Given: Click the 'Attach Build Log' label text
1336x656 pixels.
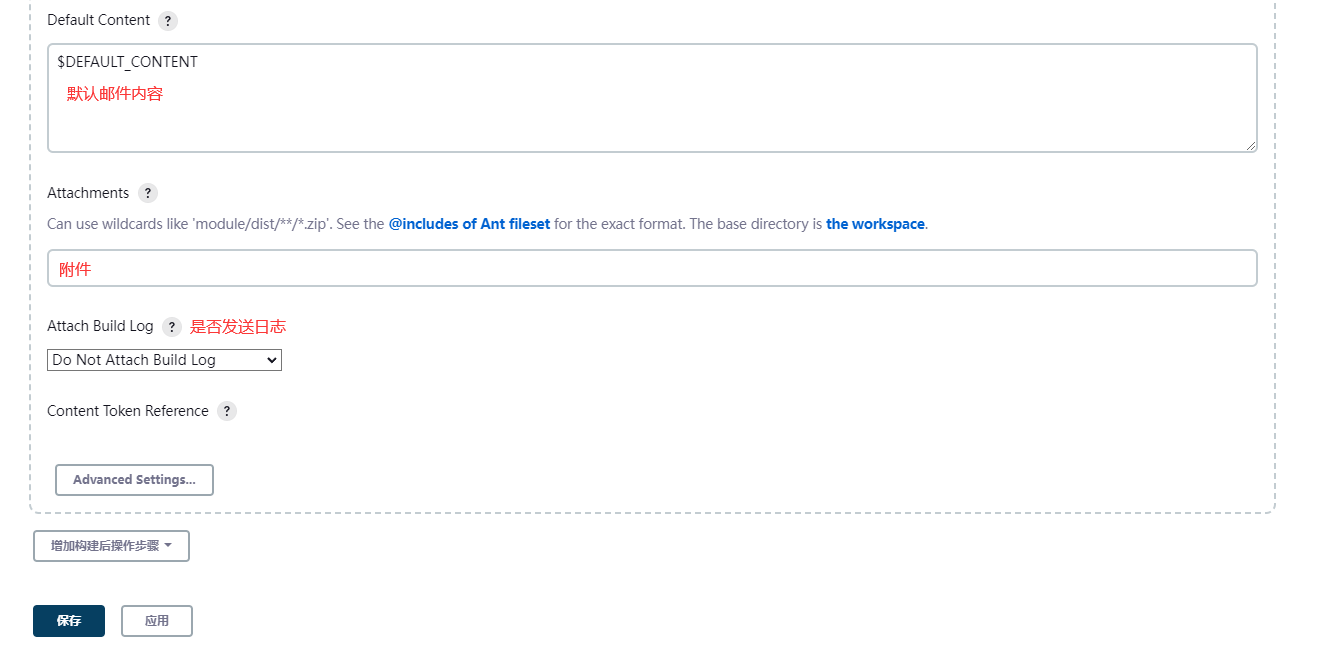Looking at the screenshot, I should [x=100, y=326].
